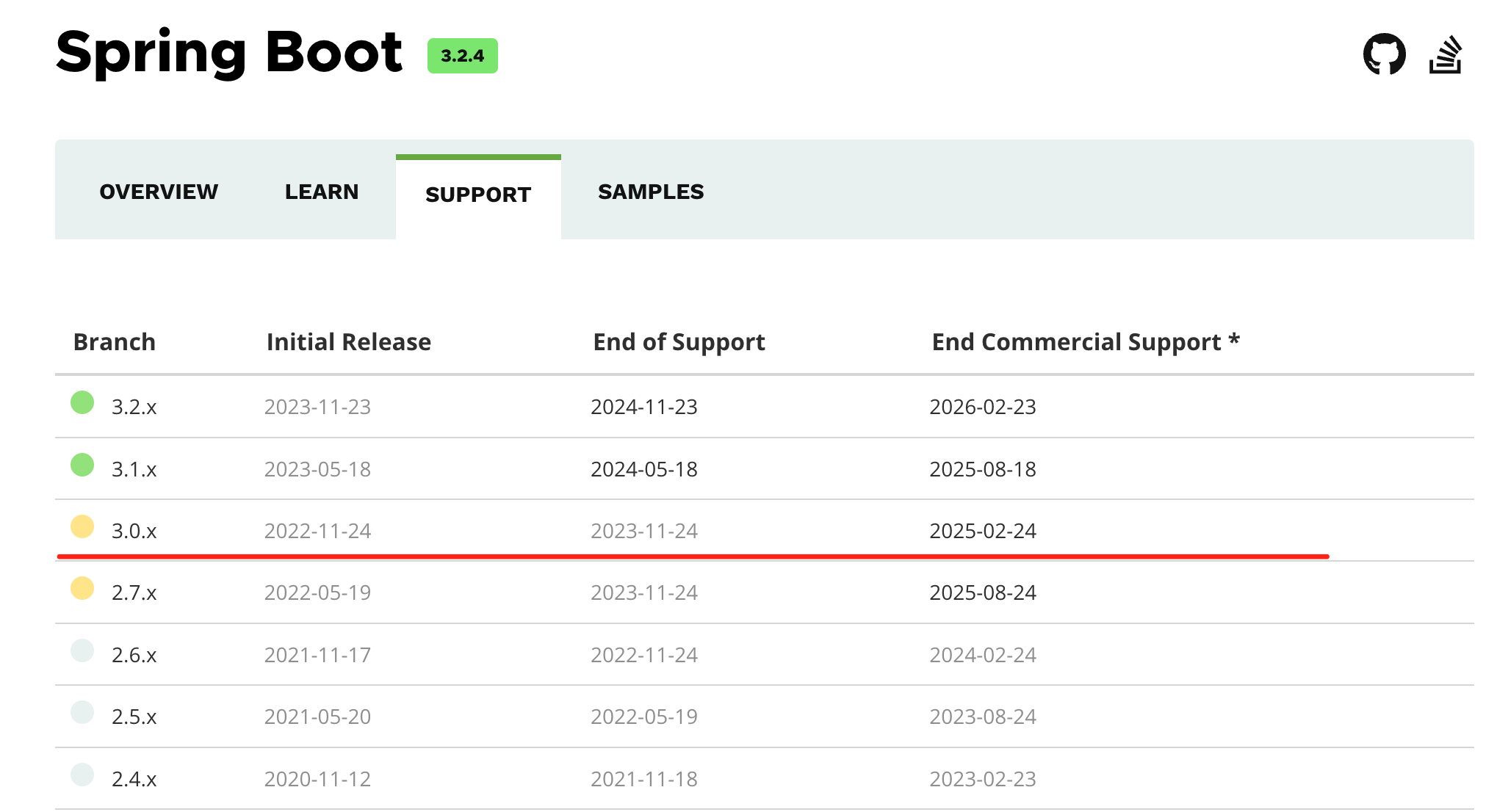Click the Branch column header

click(x=115, y=342)
